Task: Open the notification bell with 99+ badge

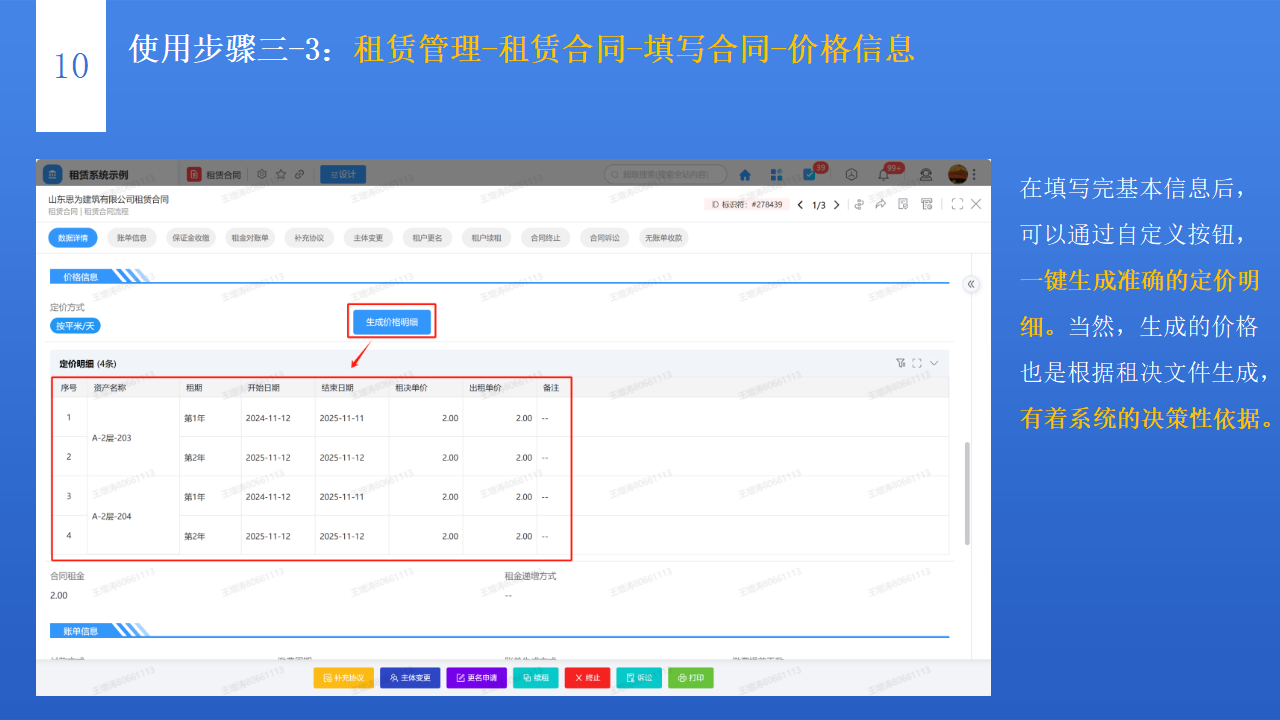Action: tap(884, 174)
